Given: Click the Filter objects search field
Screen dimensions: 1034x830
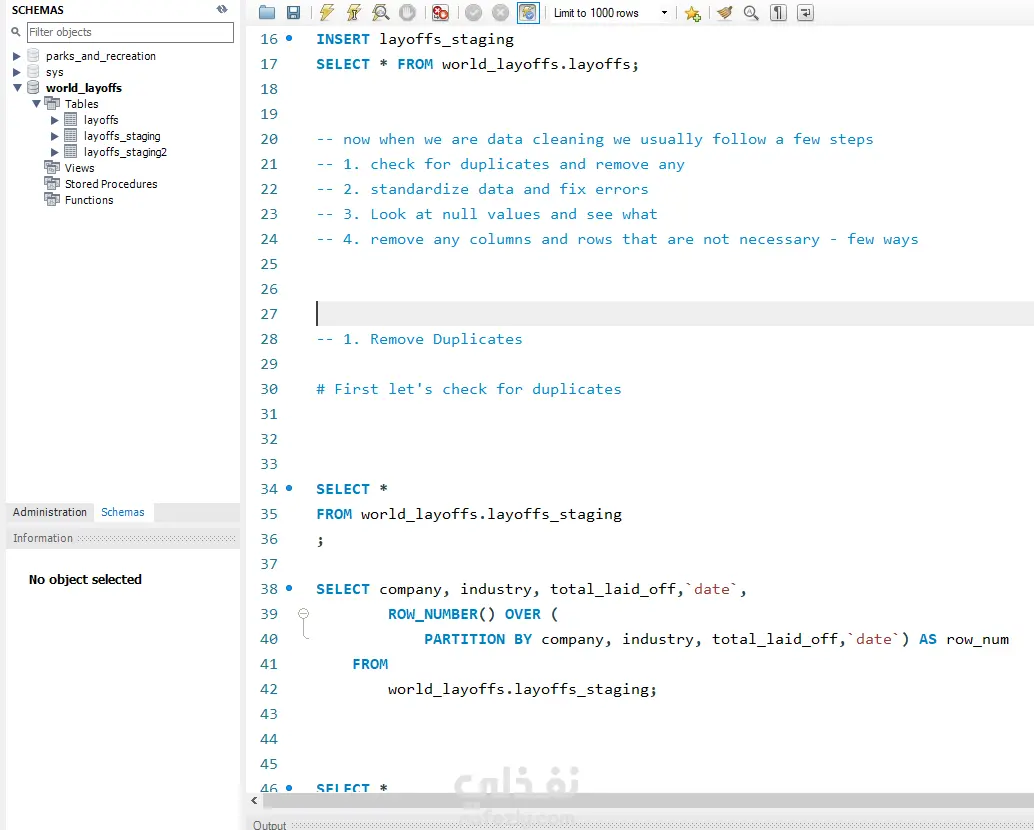Looking at the screenshot, I should (x=130, y=32).
